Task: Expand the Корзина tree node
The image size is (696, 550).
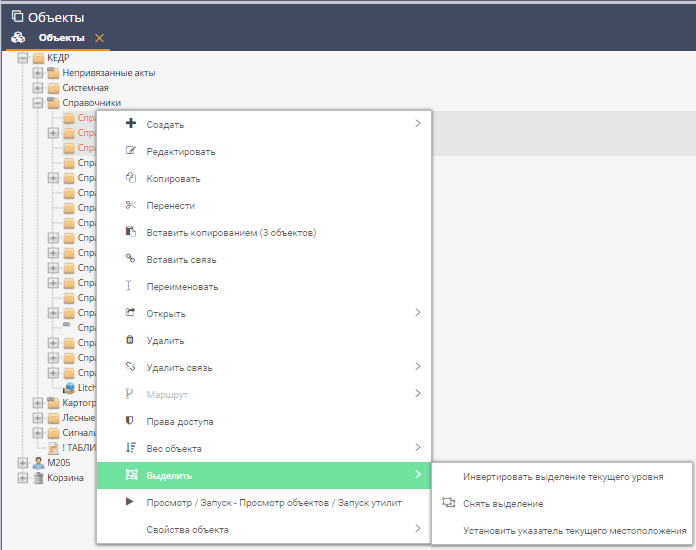Action: point(23,478)
